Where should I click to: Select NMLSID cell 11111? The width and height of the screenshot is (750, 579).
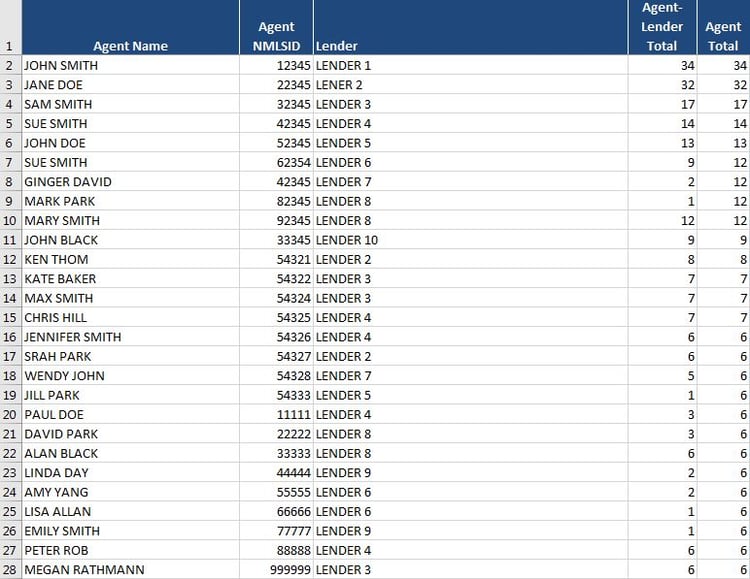pyautogui.click(x=276, y=414)
